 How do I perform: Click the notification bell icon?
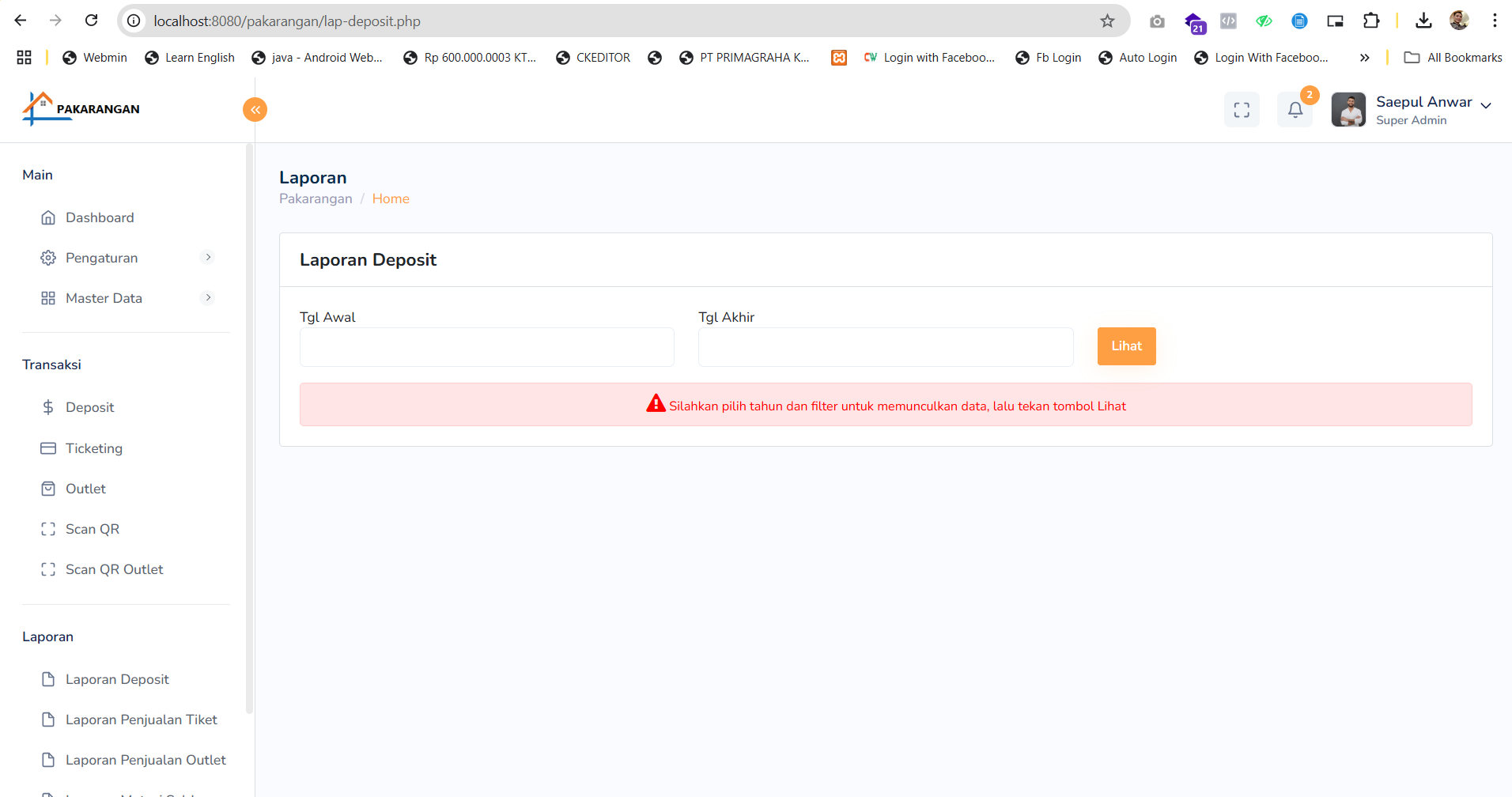pos(1295,110)
